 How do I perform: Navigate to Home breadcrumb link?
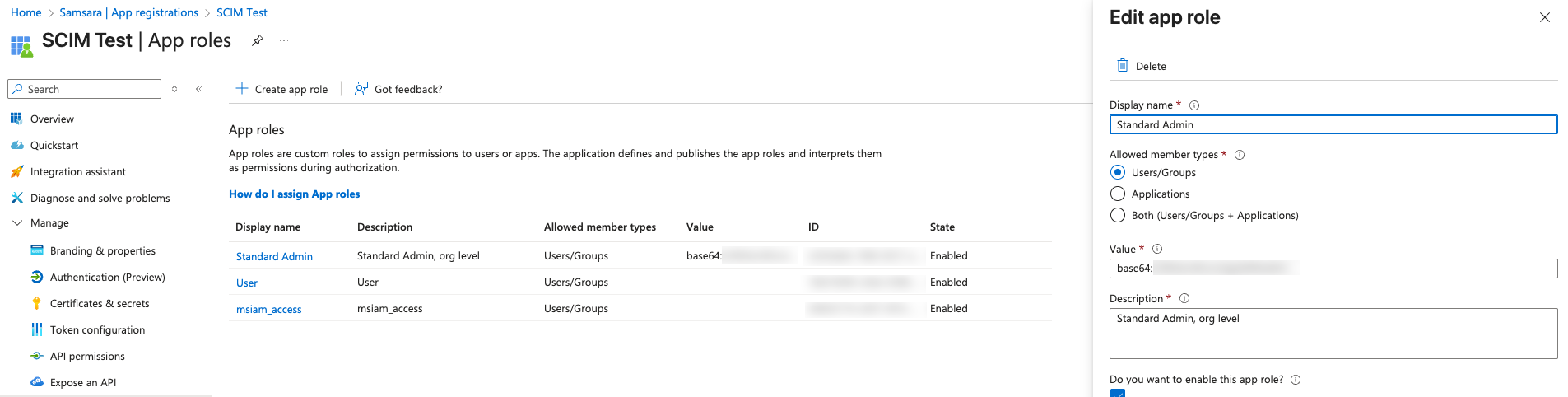click(26, 13)
